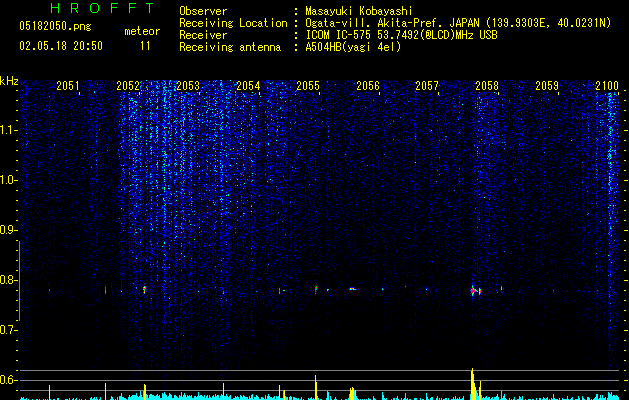This screenshot has width=629, height=400.
Task: Click the 'Receiving antenna' field label
Action: [x=230, y=47]
